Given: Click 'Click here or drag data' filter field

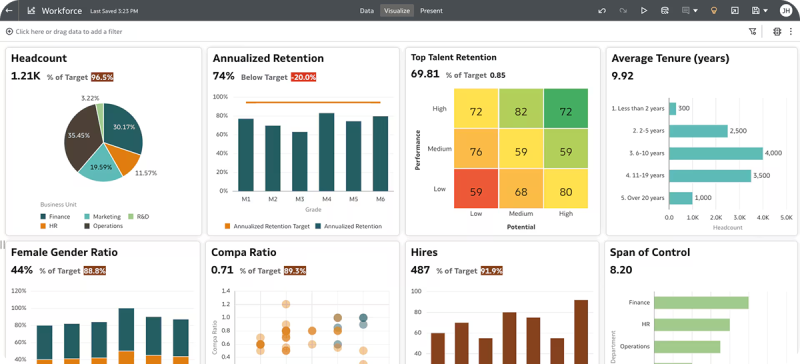Looking at the screenshot, I should pyautogui.click(x=69, y=32).
